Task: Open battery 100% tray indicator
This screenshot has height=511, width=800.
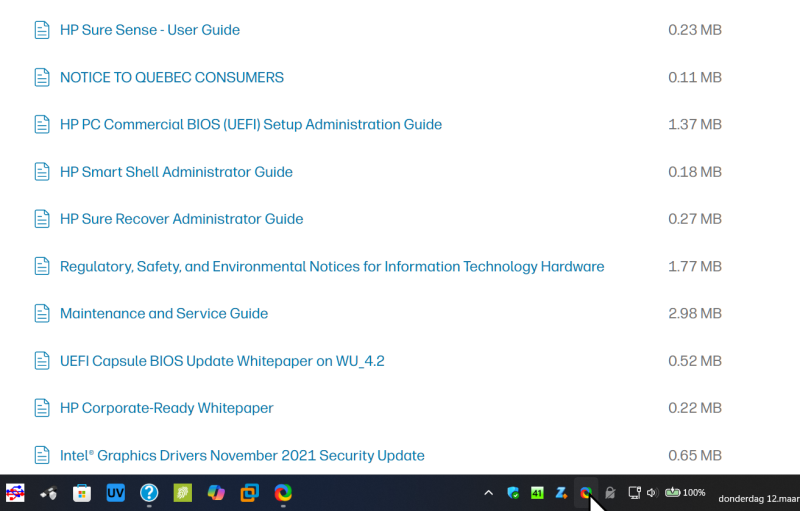Action: 685,493
